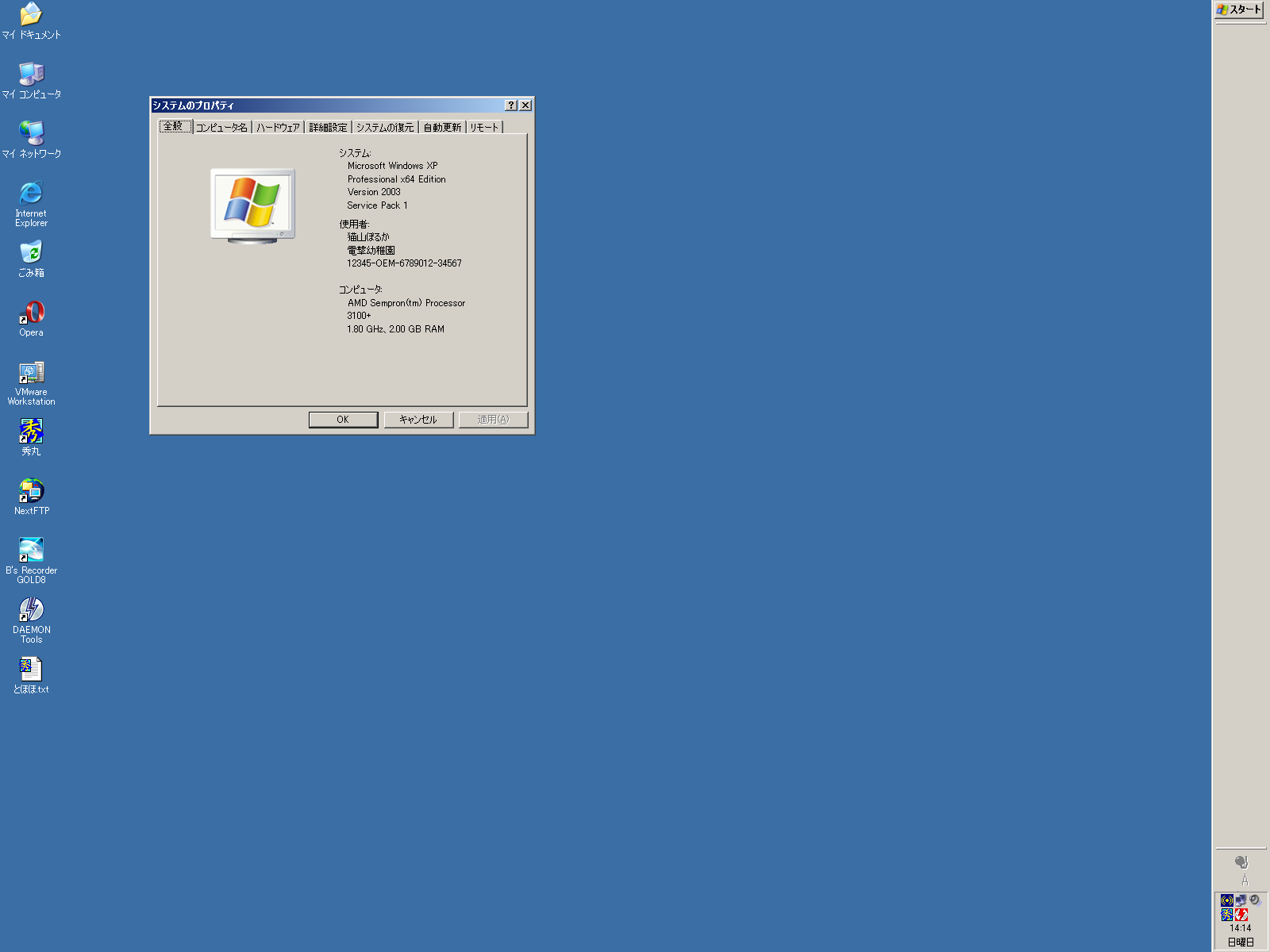Click the 14:14 tray clock
This screenshot has width=1270, height=952.
pyautogui.click(x=1241, y=928)
